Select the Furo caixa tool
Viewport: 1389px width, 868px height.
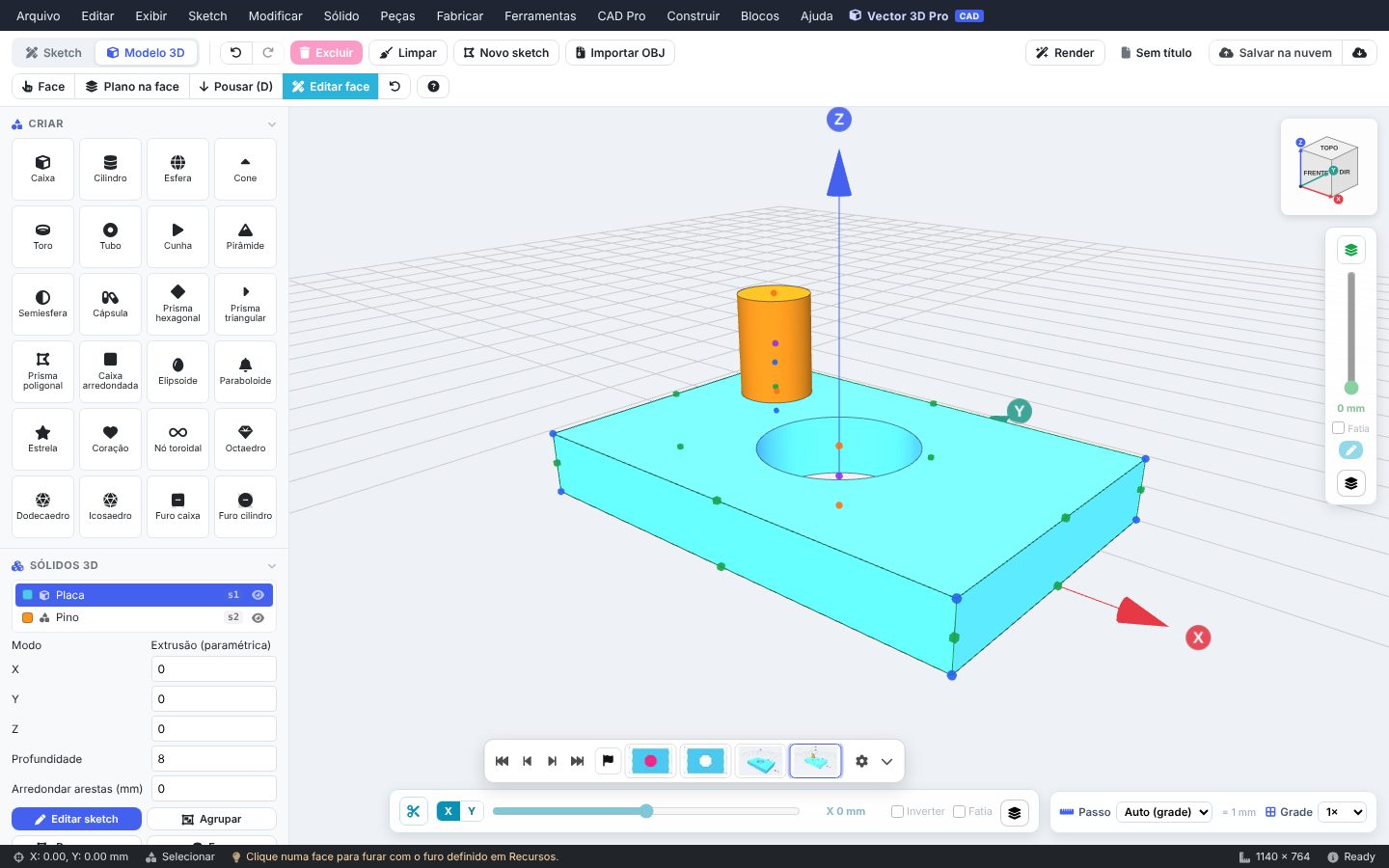(x=177, y=506)
